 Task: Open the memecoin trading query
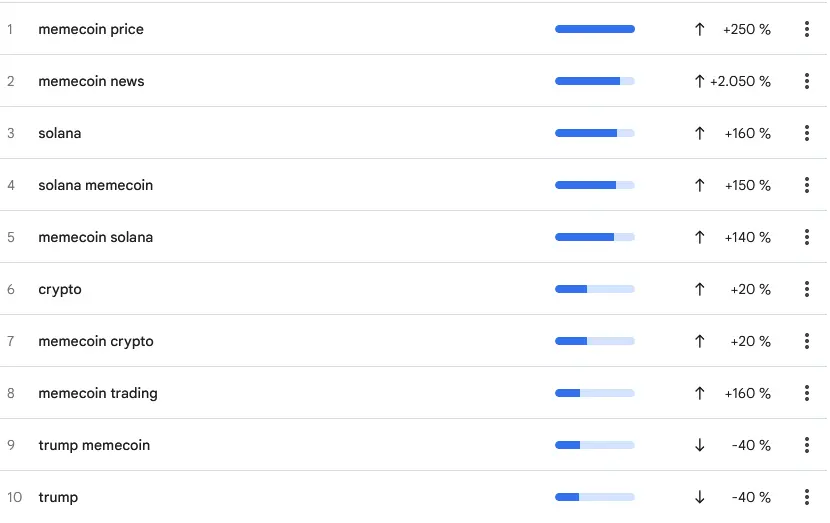(x=98, y=393)
